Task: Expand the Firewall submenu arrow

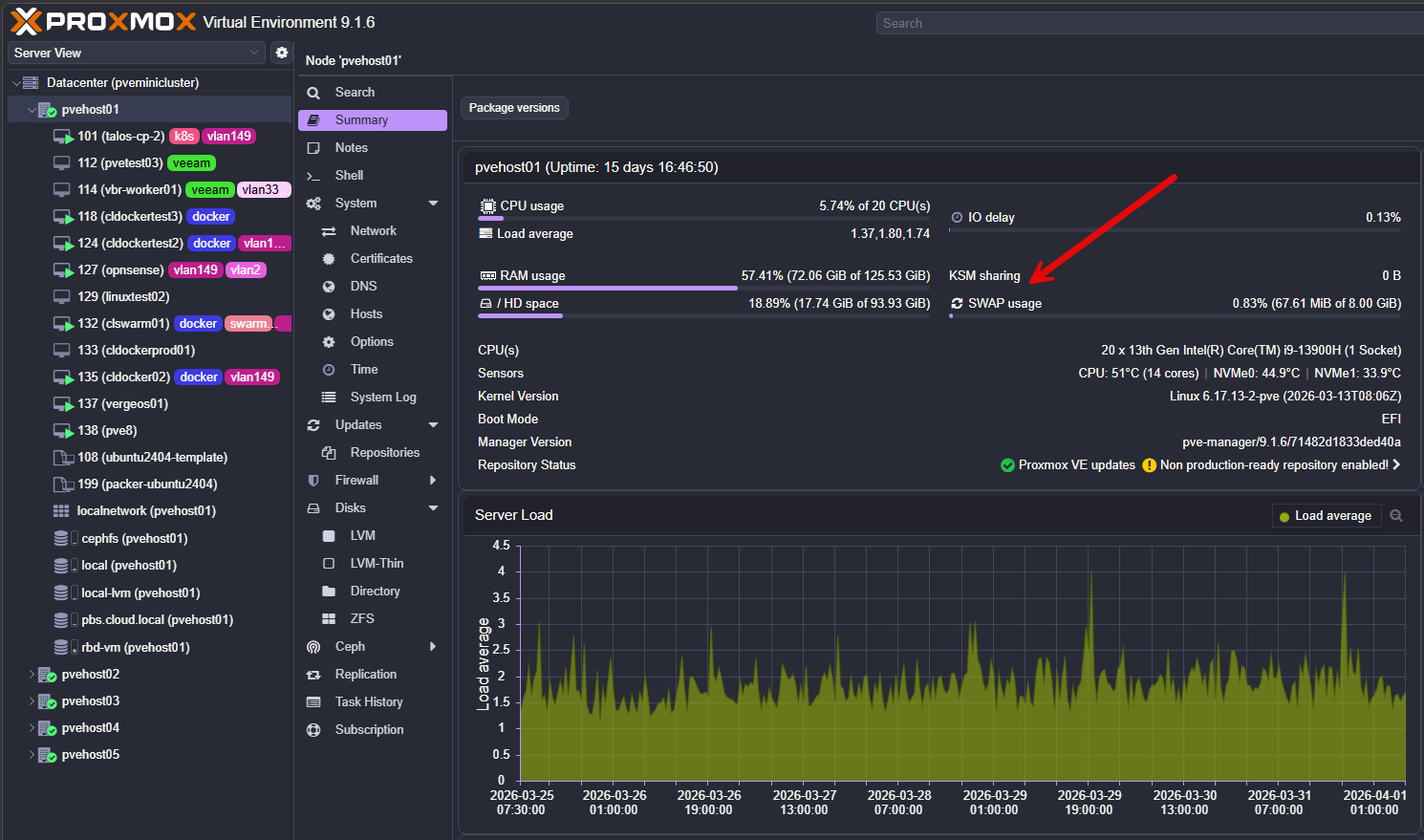Action: click(x=433, y=481)
